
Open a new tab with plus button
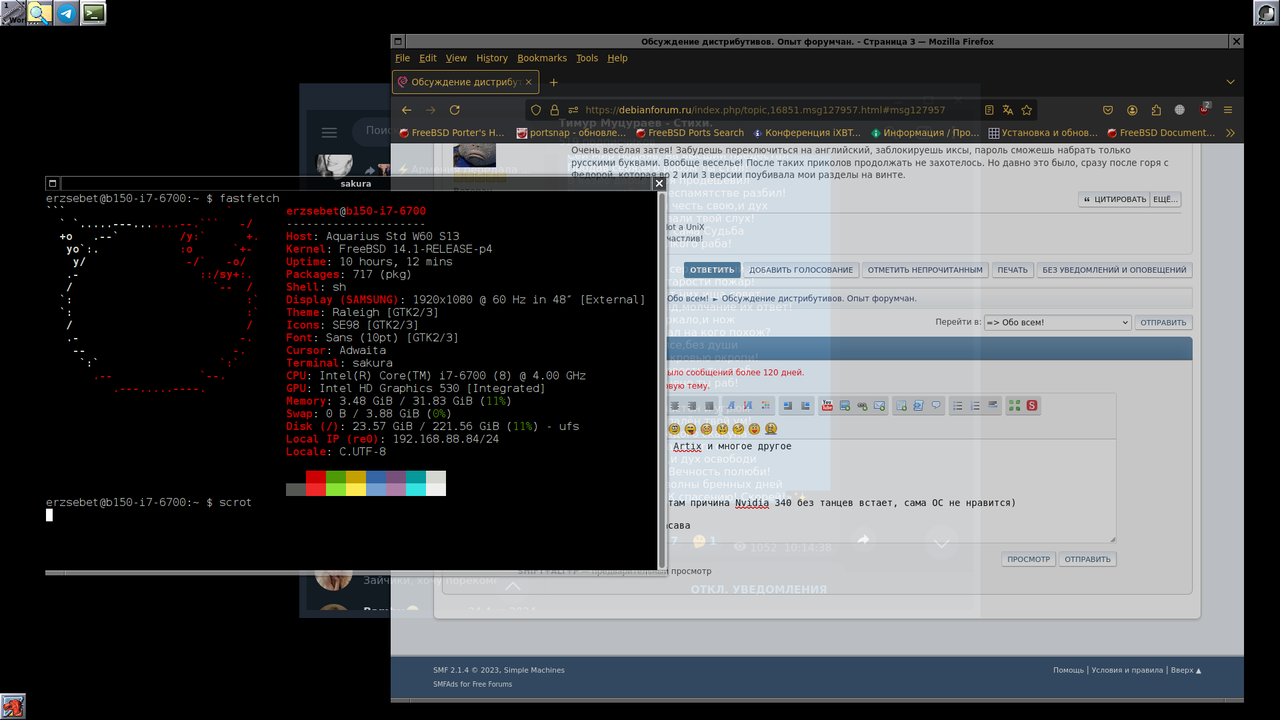pos(553,82)
